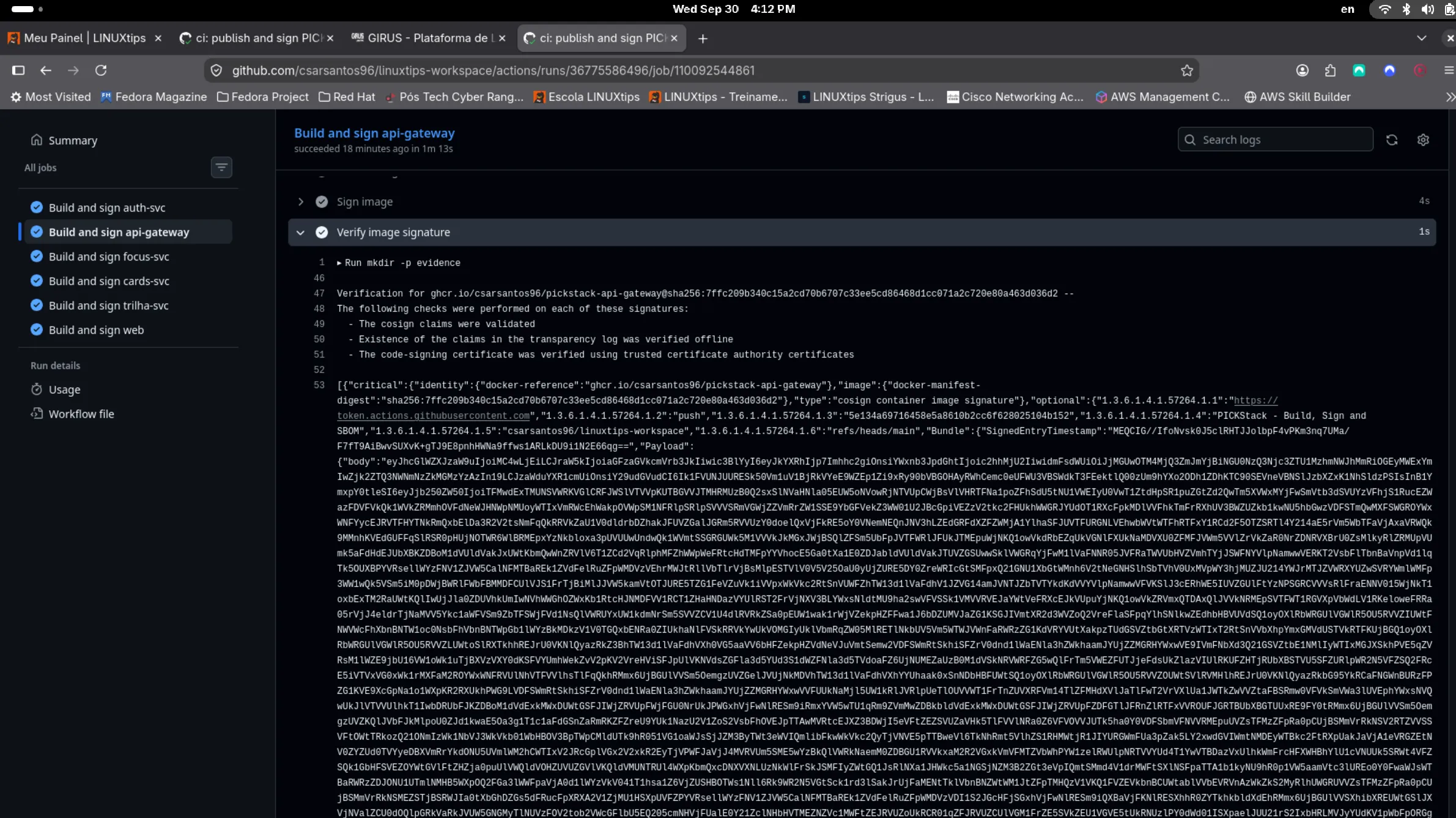The width and height of the screenshot is (1456, 818).
Task: Click the Wi-Fi icon in the system bar
Action: [1384, 9]
